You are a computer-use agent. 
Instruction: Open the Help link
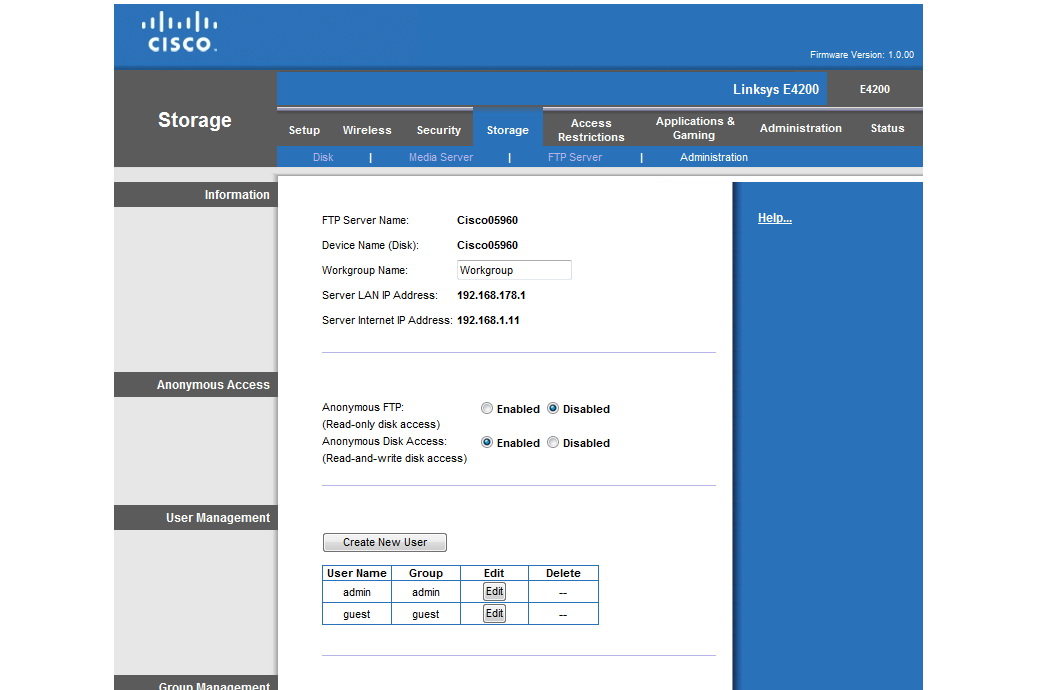774,218
